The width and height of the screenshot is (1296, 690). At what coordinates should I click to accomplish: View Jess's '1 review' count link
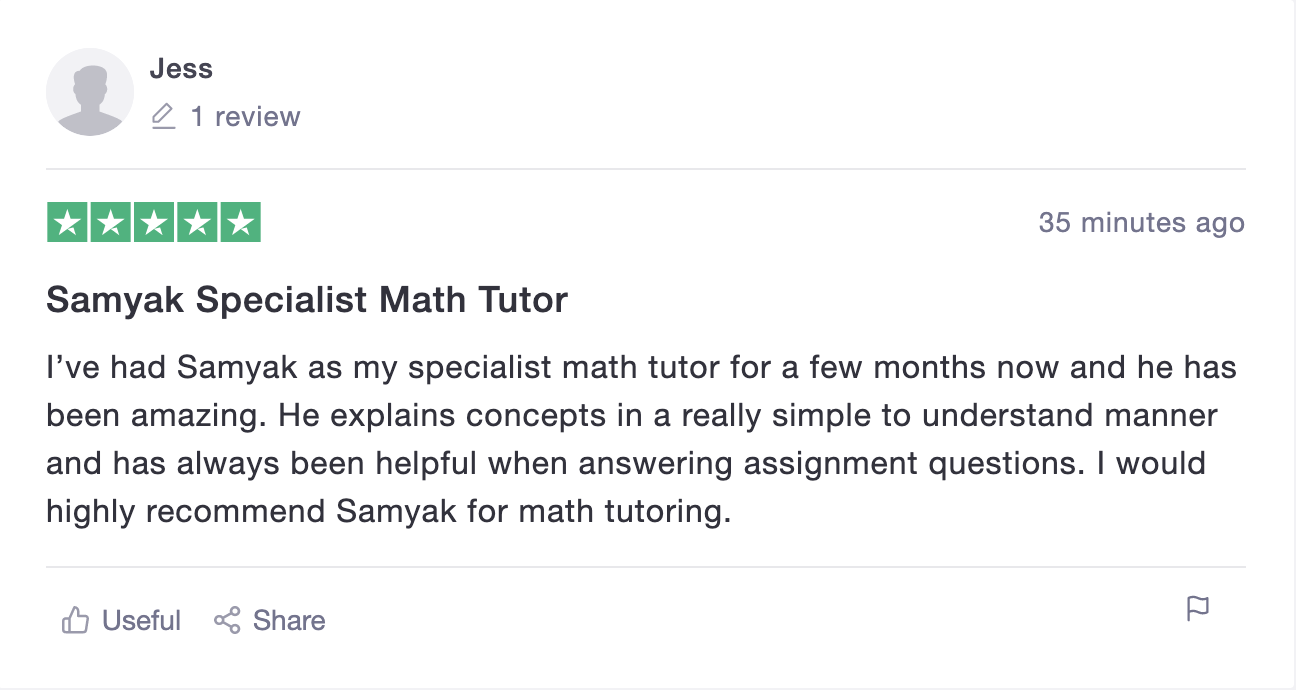pos(245,117)
